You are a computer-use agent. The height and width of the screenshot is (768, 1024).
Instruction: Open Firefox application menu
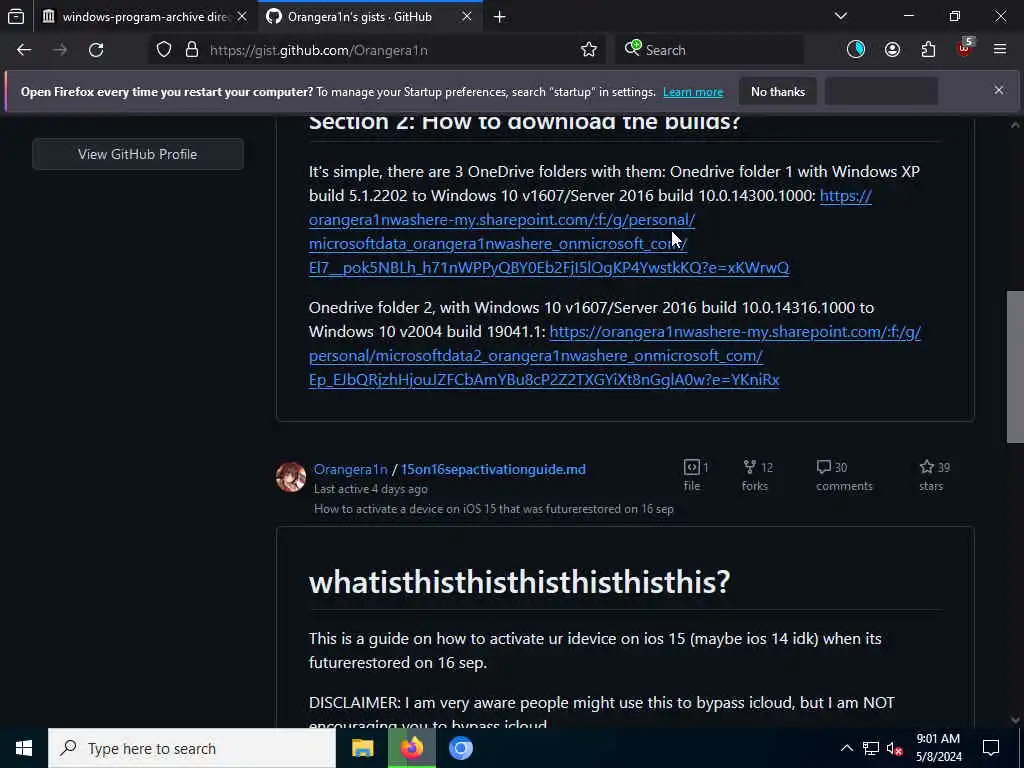pyautogui.click(x=1000, y=49)
